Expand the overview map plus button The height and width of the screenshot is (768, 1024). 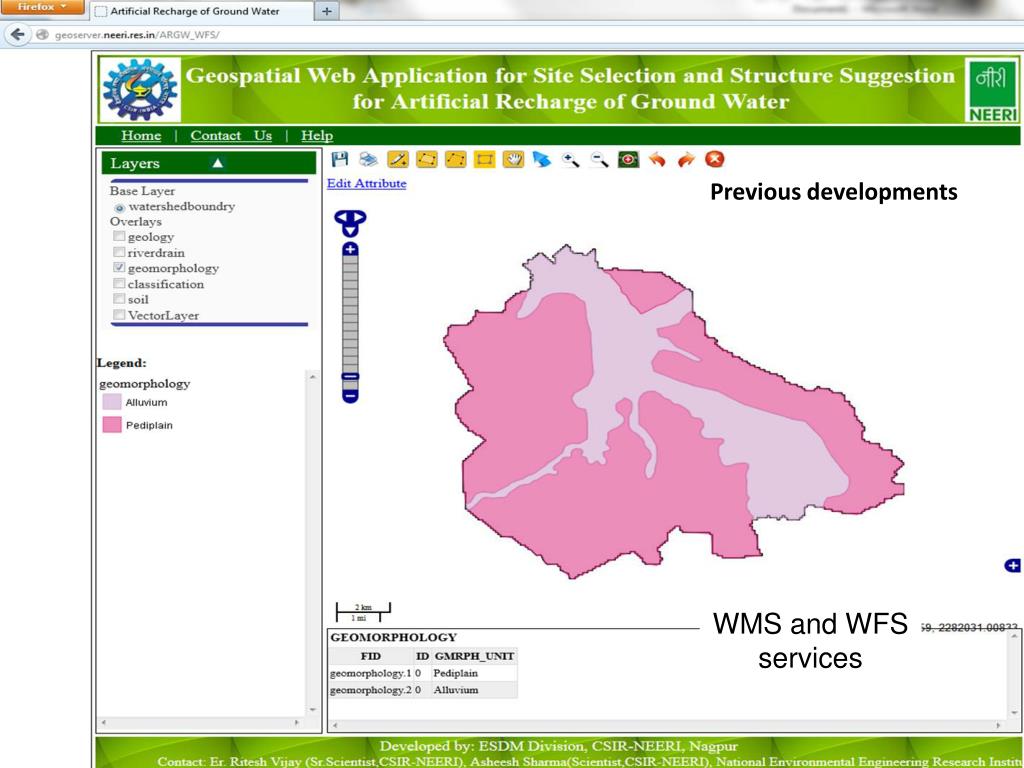(1012, 566)
